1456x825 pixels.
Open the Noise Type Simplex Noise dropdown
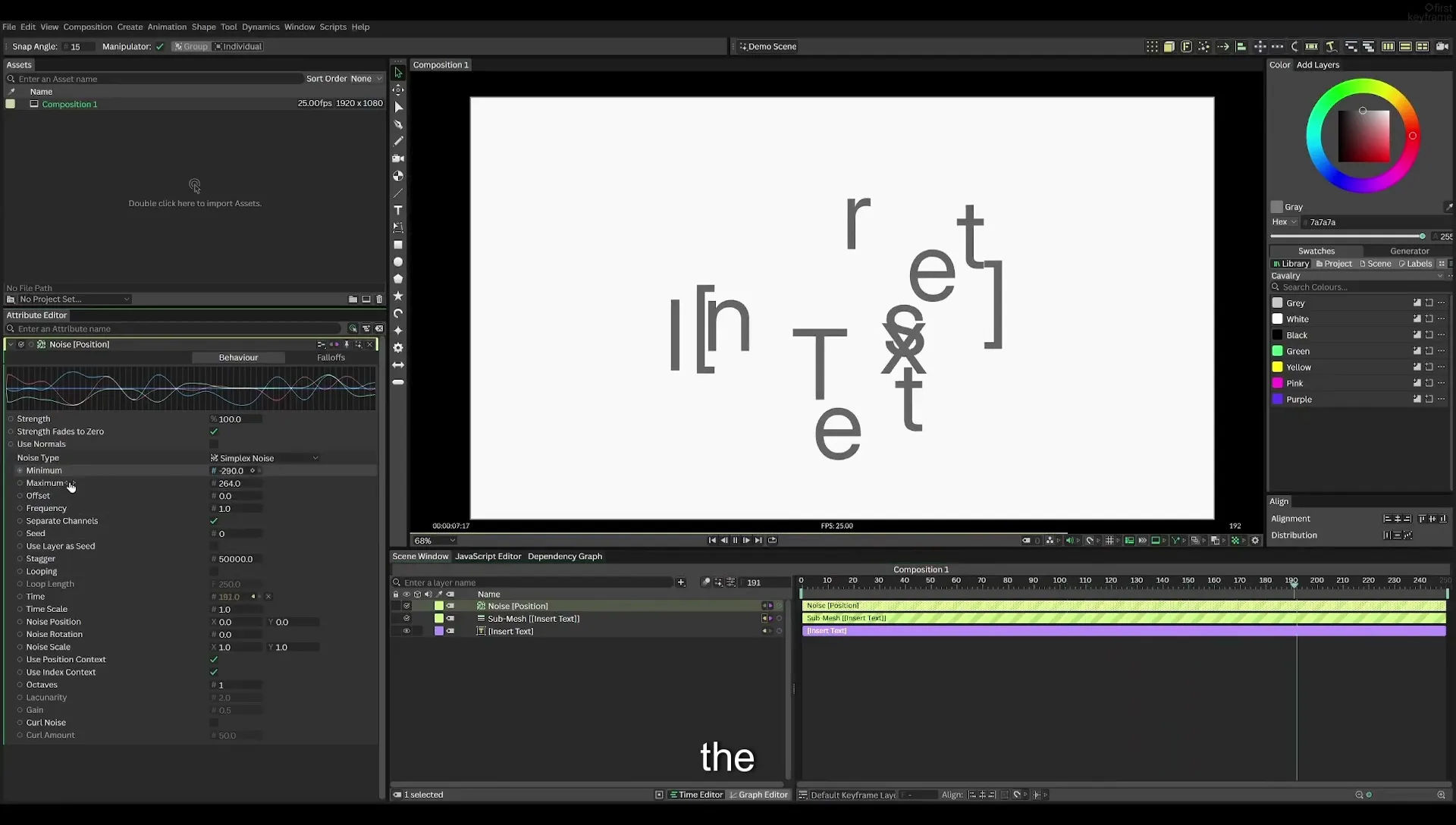[265, 458]
